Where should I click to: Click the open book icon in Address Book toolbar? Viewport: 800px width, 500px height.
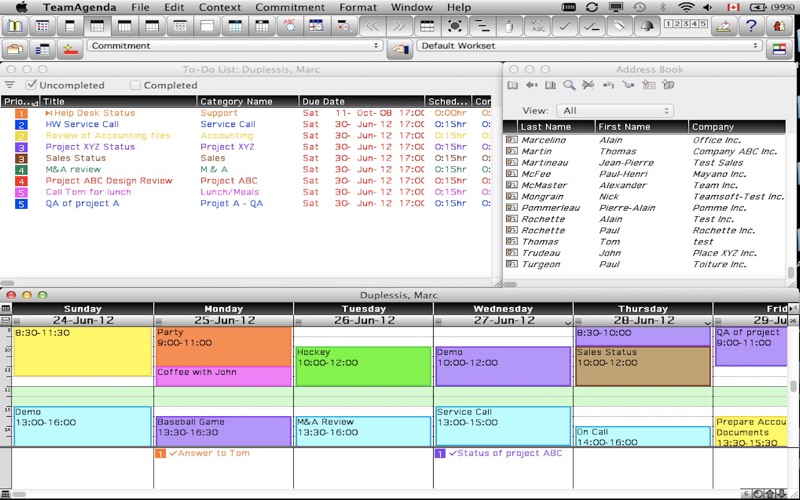(x=513, y=85)
